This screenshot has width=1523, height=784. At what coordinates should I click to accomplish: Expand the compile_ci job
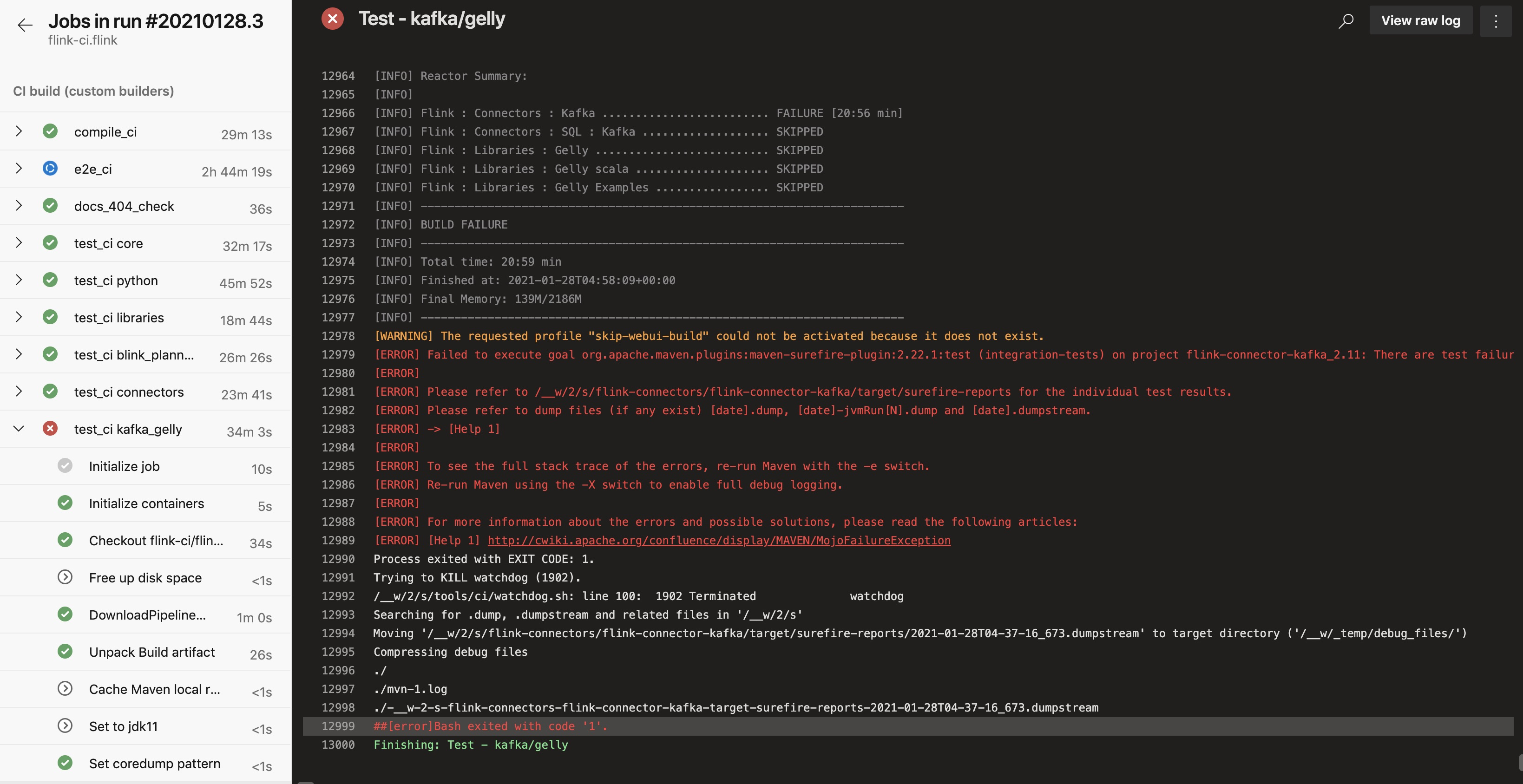pyautogui.click(x=19, y=131)
